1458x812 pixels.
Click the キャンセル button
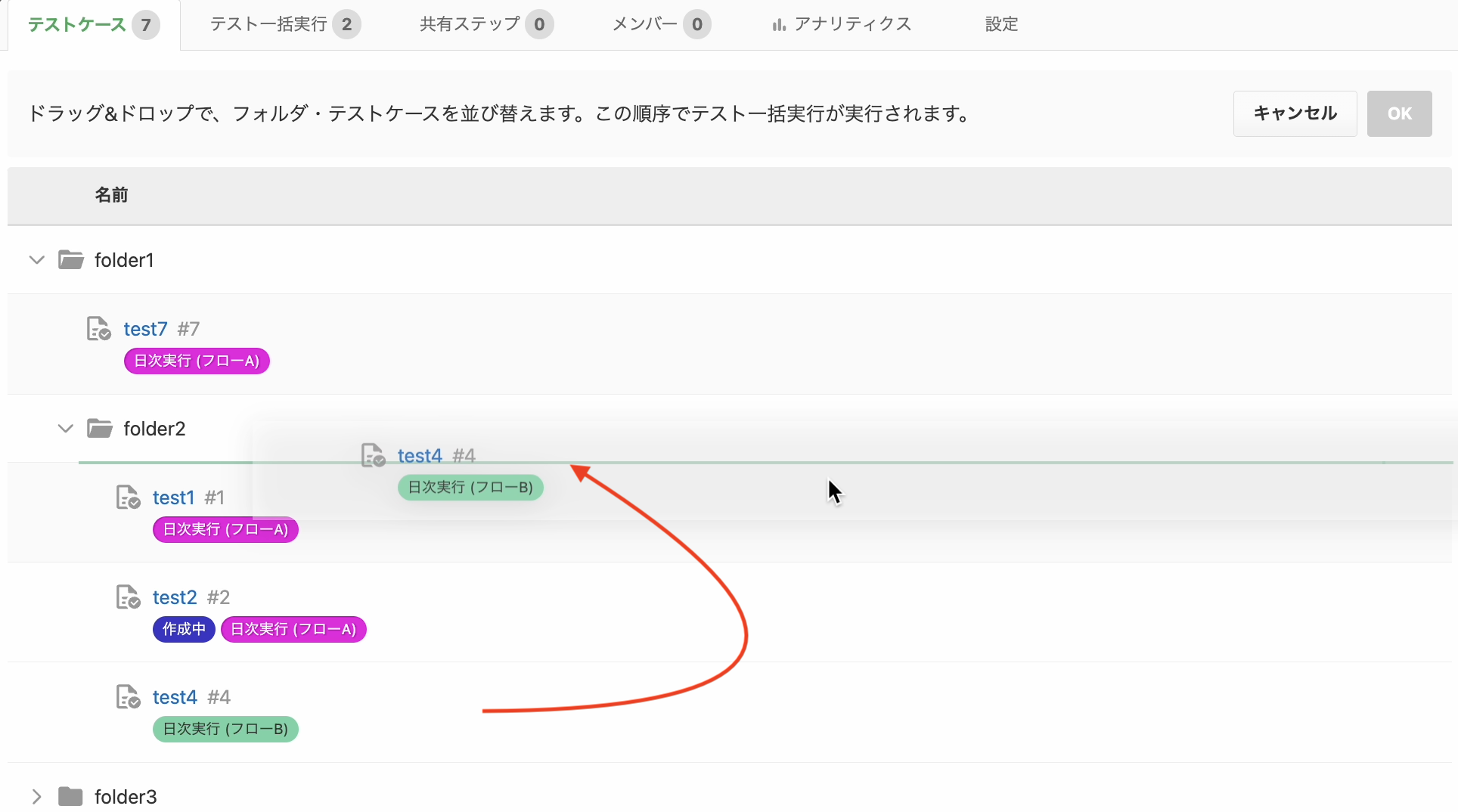[x=1295, y=113]
